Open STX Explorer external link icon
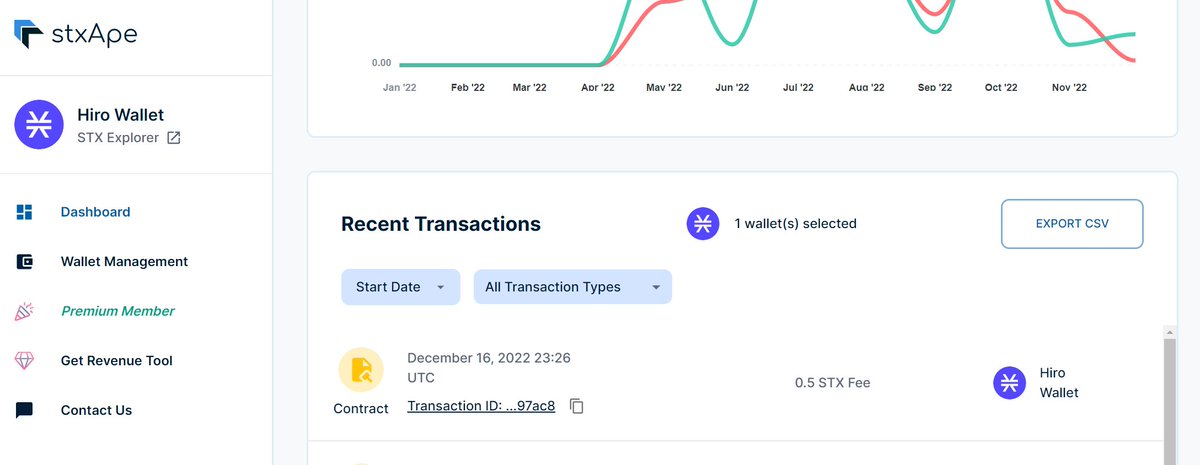The height and width of the screenshot is (465, 1200). pos(173,138)
